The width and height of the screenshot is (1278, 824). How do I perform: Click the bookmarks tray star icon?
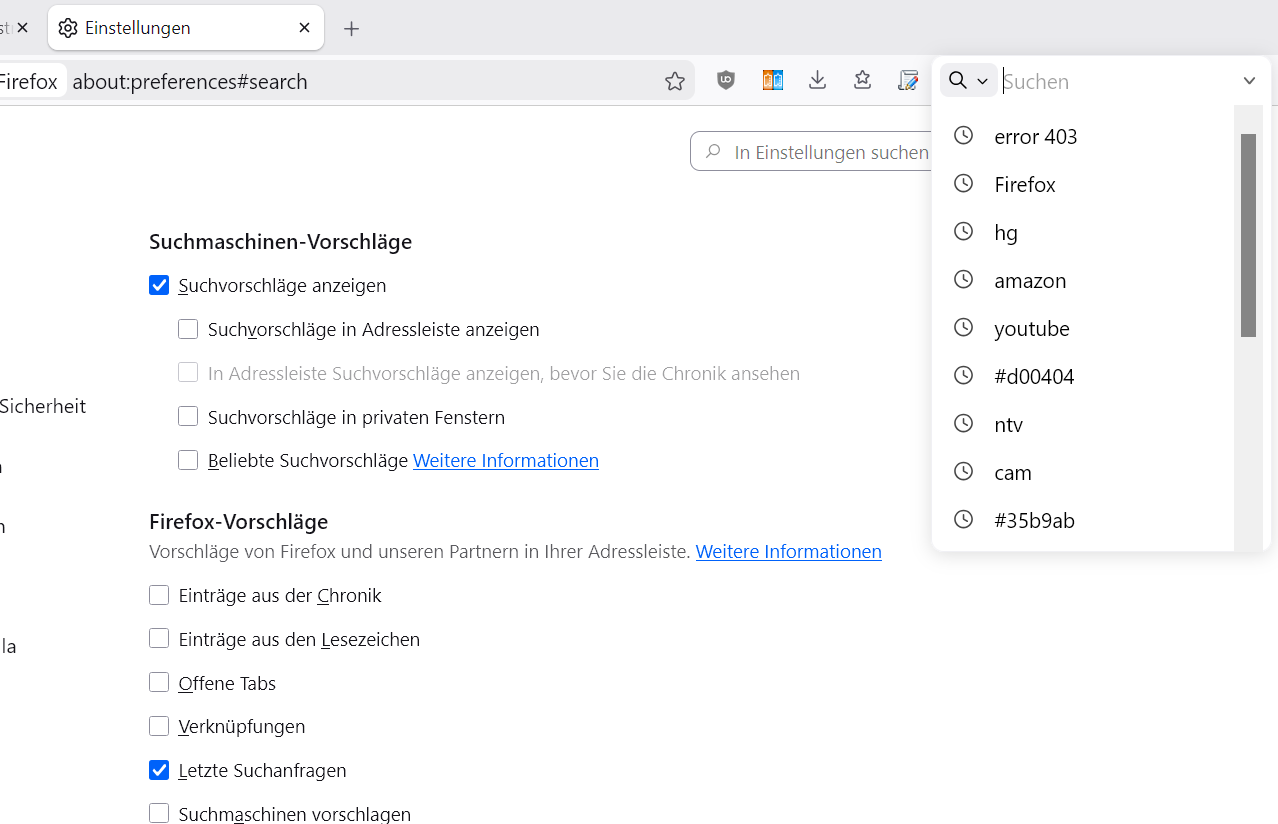pos(862,81)
